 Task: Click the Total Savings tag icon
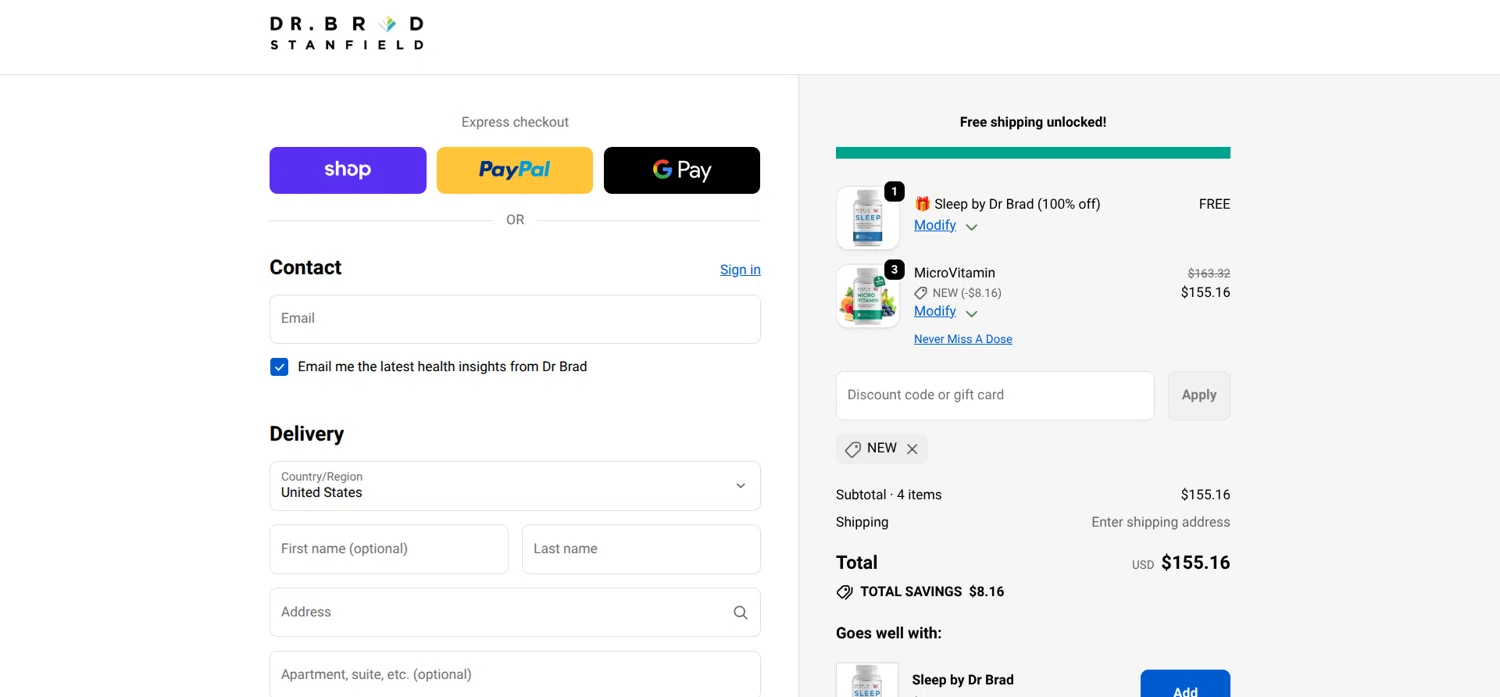[x=845, y=592]
